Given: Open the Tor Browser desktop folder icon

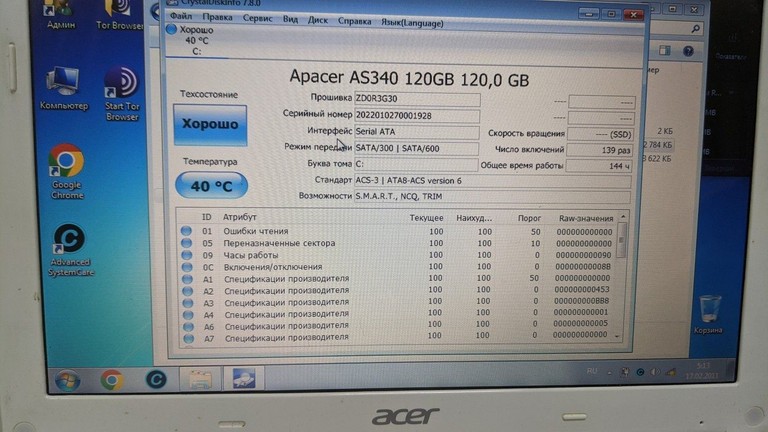Looking at the screenshot, I should (x=119, y=15).
